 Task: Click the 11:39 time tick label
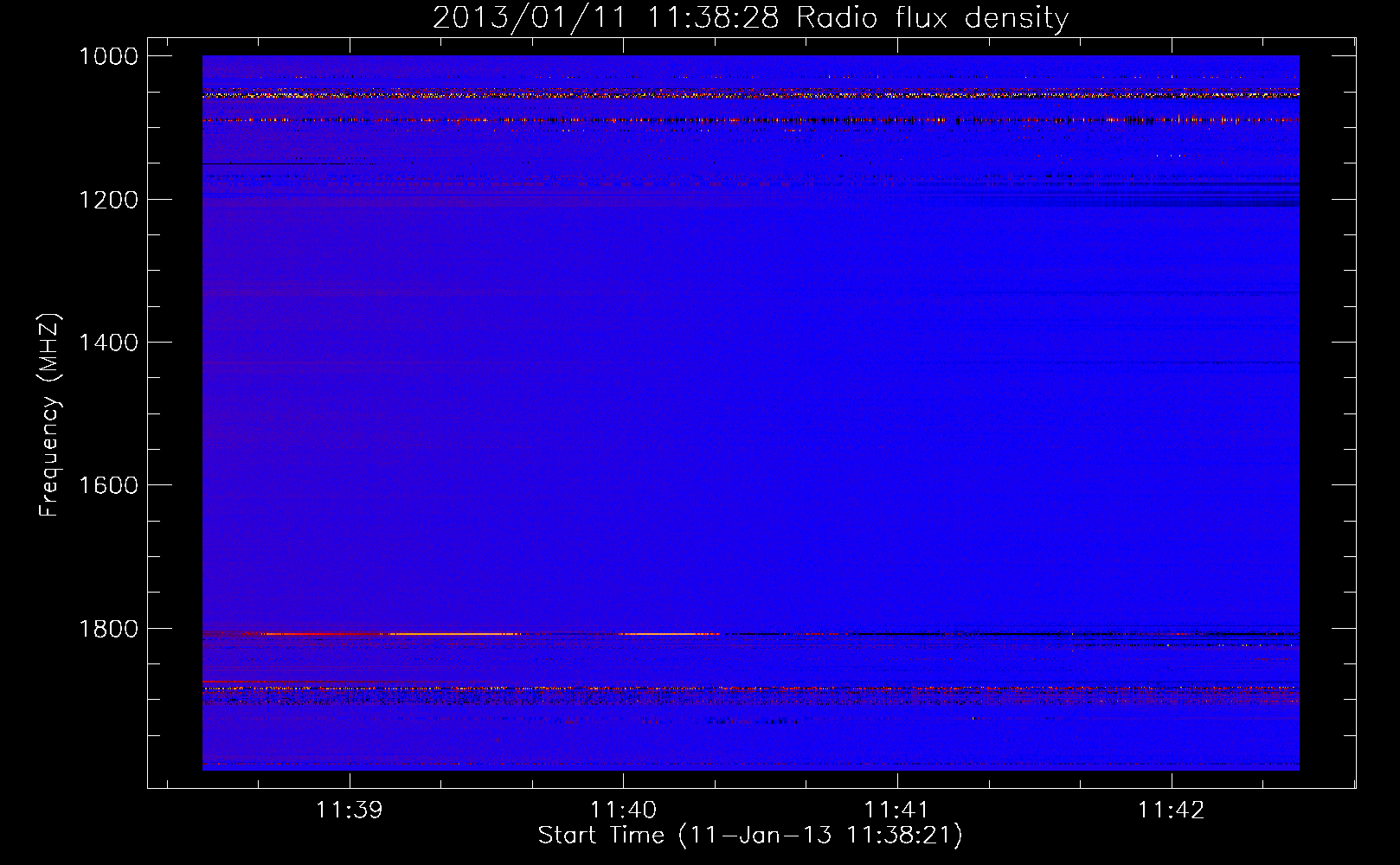pyautogui.click(x=350, y=811)
